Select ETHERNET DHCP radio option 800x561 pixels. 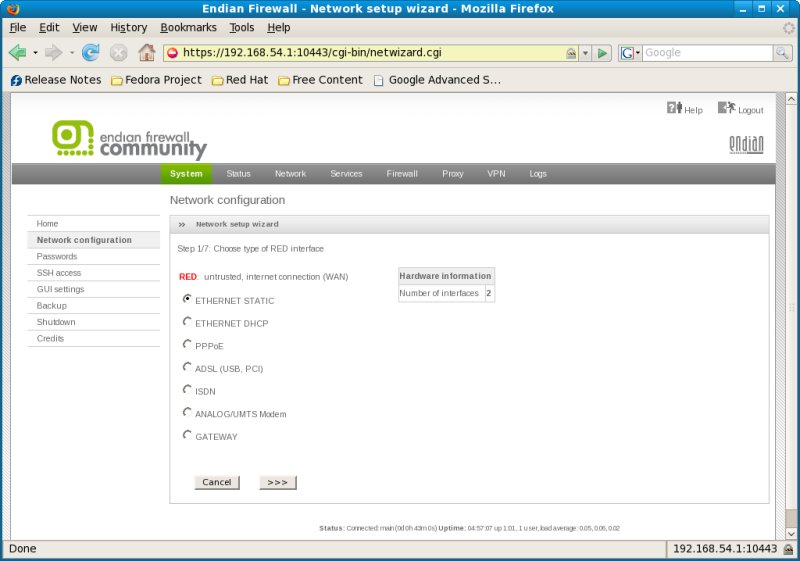coord(187,321)
